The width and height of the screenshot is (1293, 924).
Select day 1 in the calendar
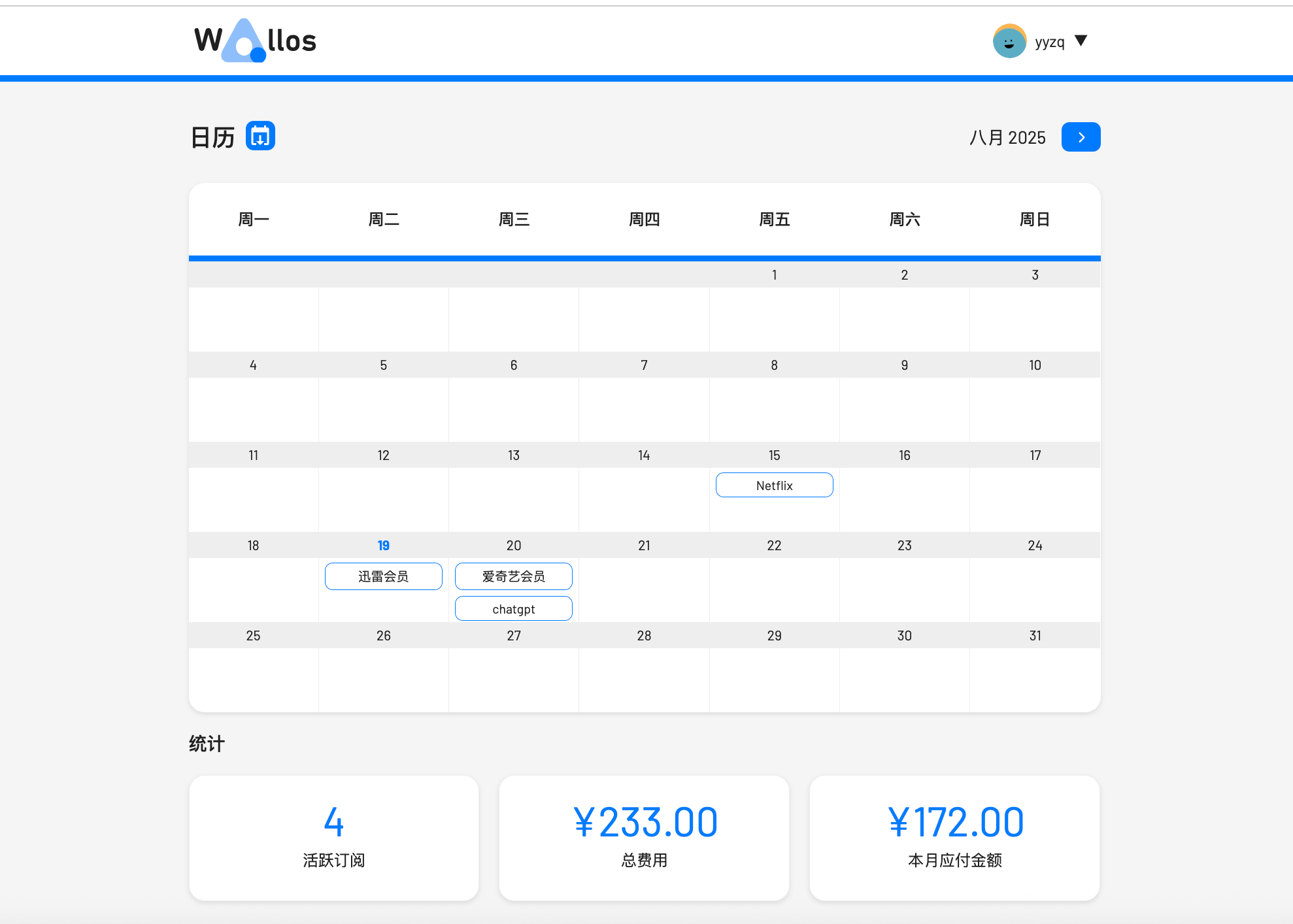pyautogui.click(x=774, y=274)
